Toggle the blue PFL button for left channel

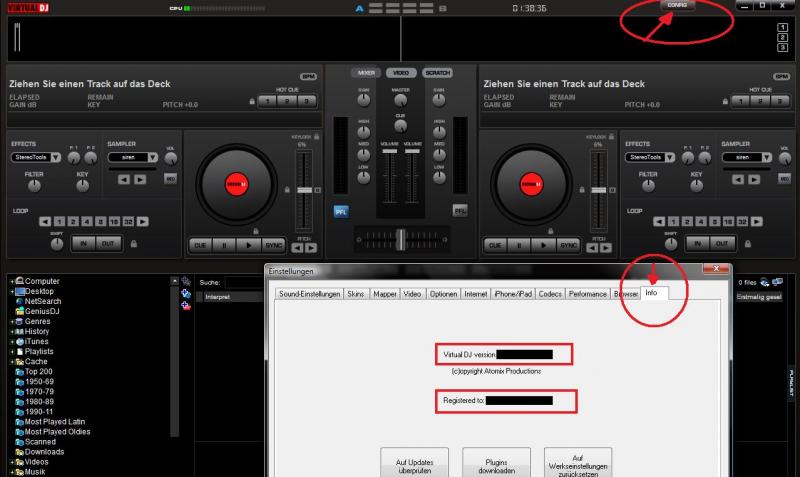coord(341,211)
